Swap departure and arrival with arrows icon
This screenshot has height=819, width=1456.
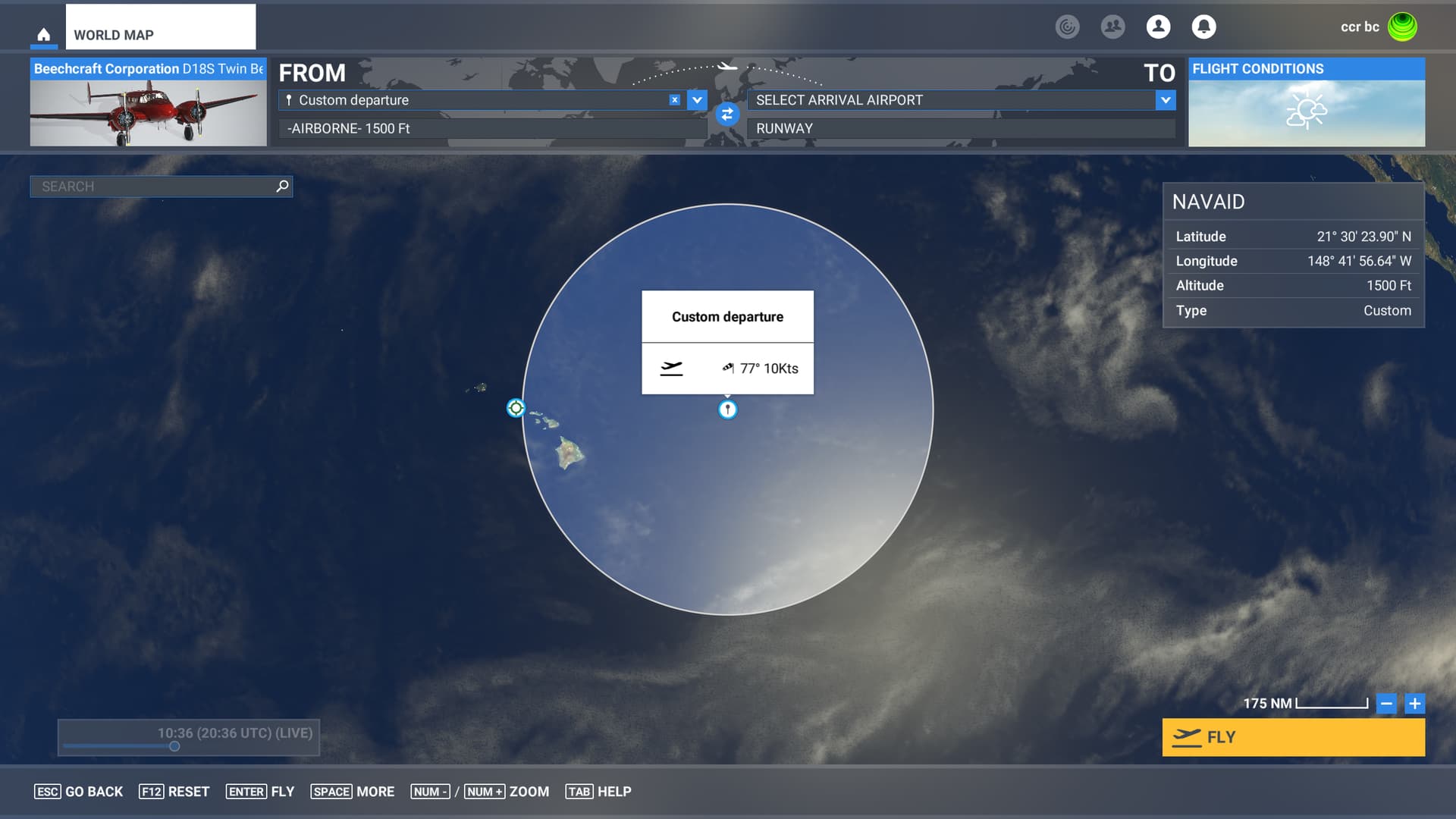tap(726, 114)
